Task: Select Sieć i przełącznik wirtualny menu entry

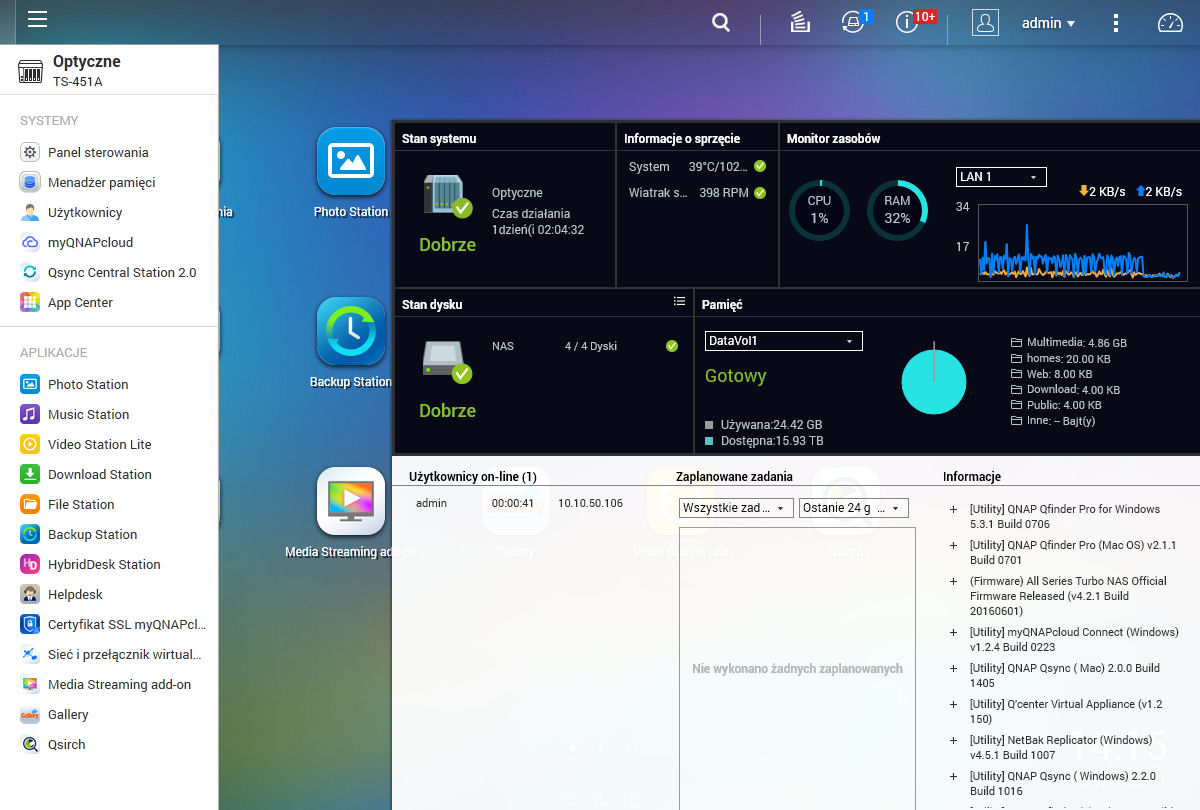Action: [x=109, y=654]
